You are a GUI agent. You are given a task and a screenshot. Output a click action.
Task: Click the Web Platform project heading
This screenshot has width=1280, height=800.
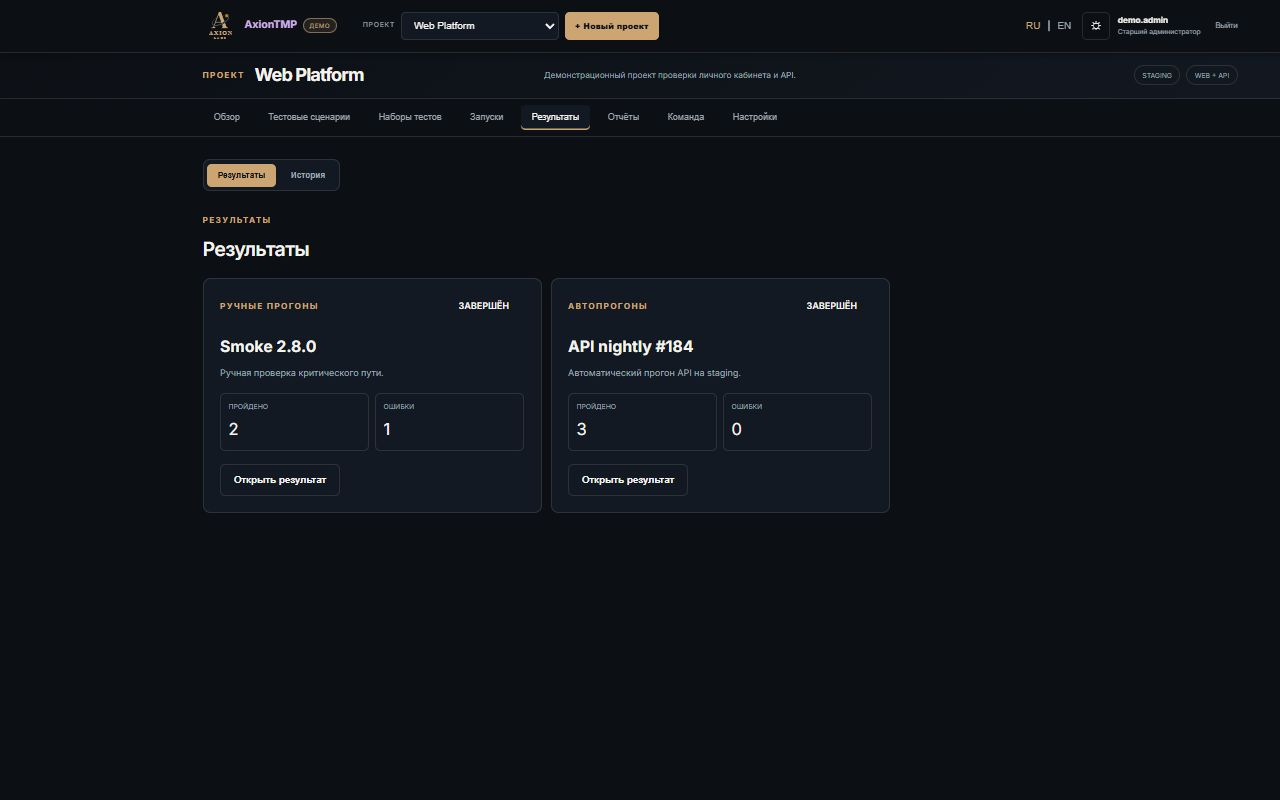tap(309, 75)
